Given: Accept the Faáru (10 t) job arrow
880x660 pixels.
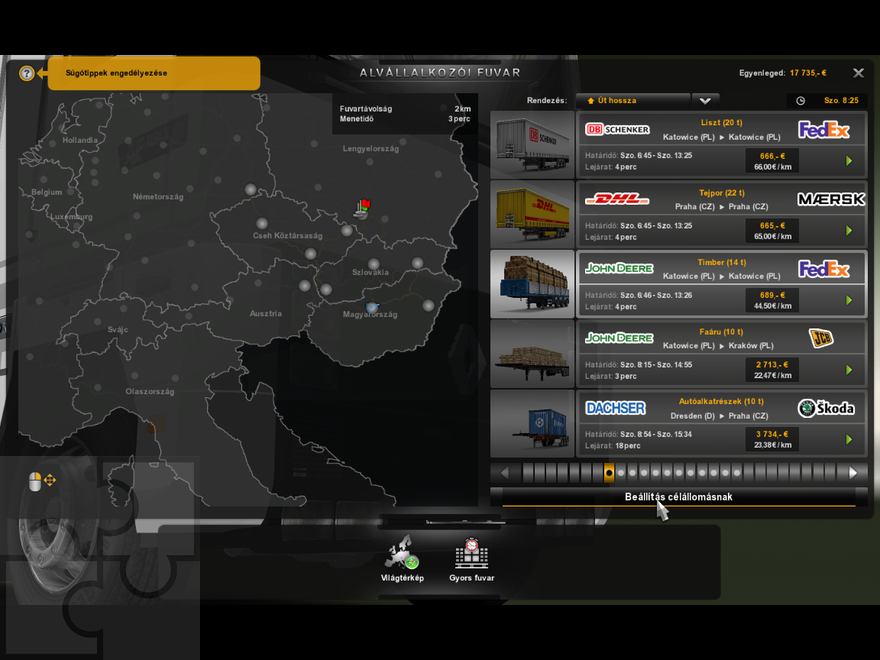Looking at the screenshot, I should (849, 370).
